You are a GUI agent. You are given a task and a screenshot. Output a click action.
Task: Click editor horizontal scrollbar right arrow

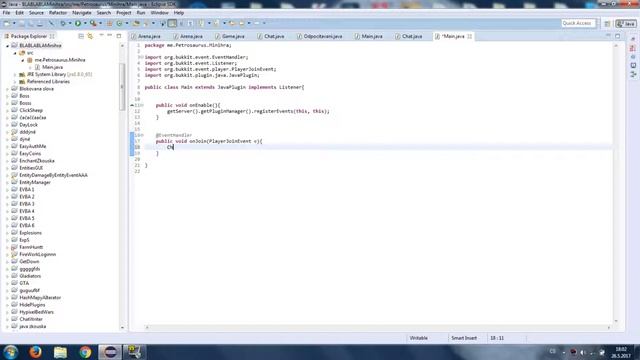[609, 327]
